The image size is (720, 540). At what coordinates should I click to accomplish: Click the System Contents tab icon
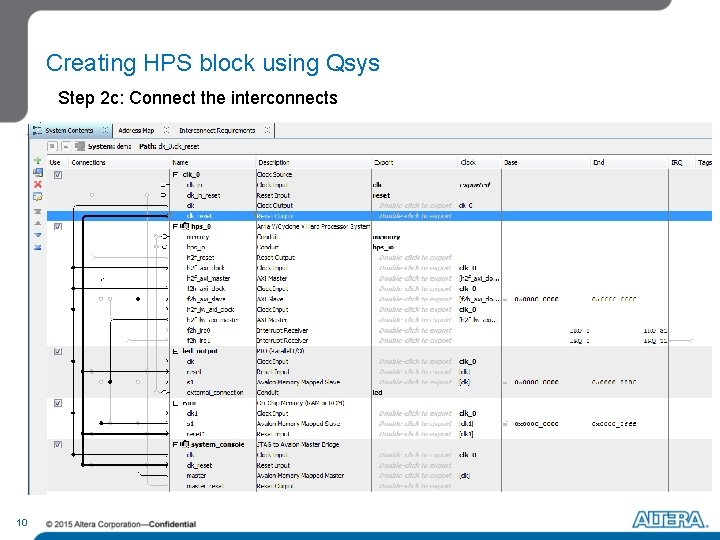37,129
